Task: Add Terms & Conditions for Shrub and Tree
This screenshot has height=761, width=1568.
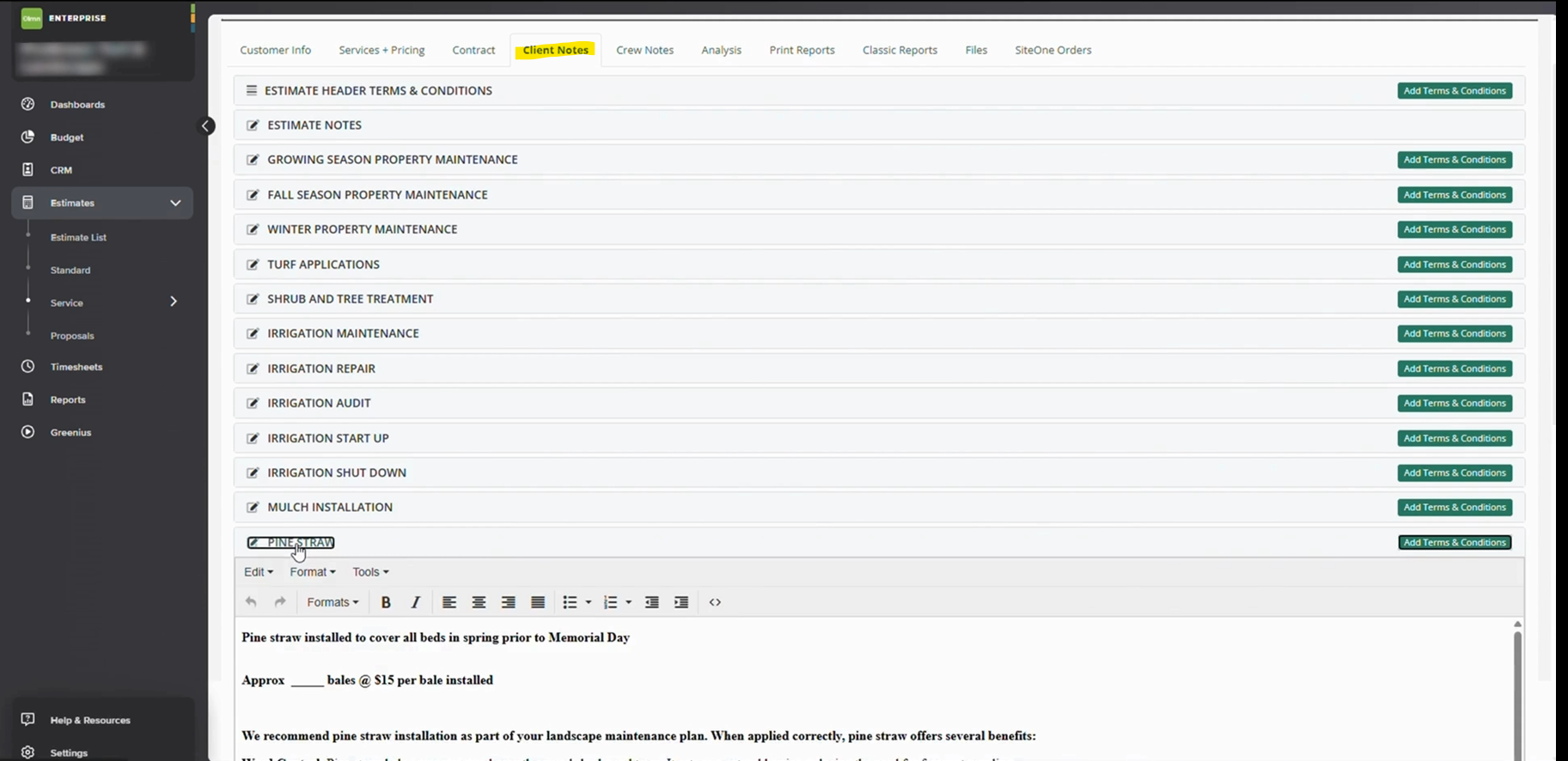Action: (1455, 299)
